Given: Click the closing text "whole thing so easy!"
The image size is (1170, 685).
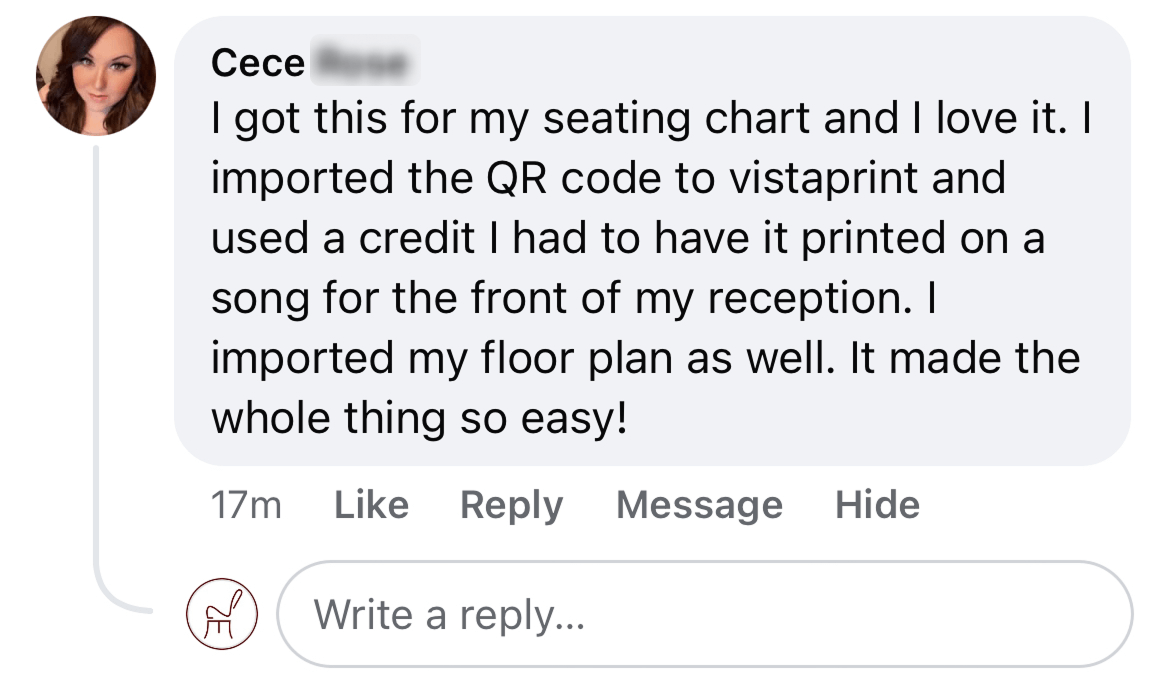Looking at the screenshot, I should click(419, 417).
